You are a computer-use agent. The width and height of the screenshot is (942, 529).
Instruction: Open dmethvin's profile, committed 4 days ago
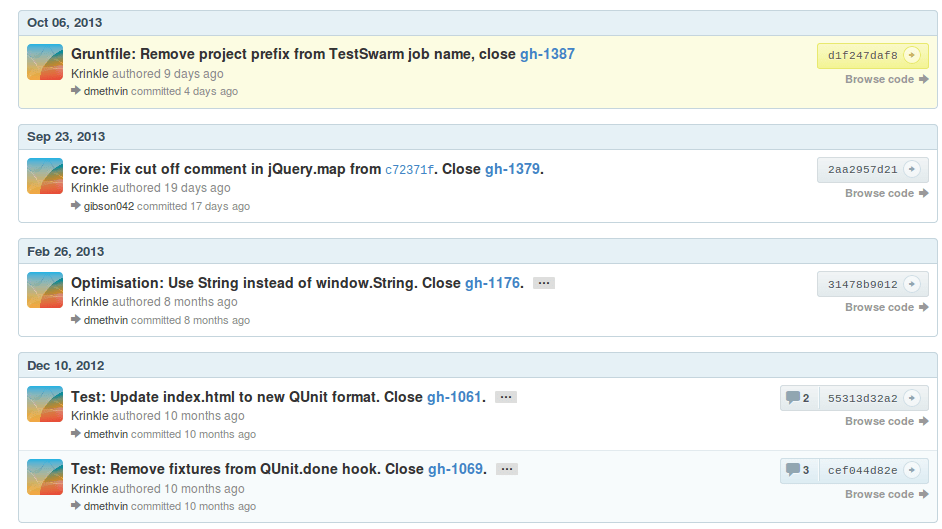click(x=106, y=91)
